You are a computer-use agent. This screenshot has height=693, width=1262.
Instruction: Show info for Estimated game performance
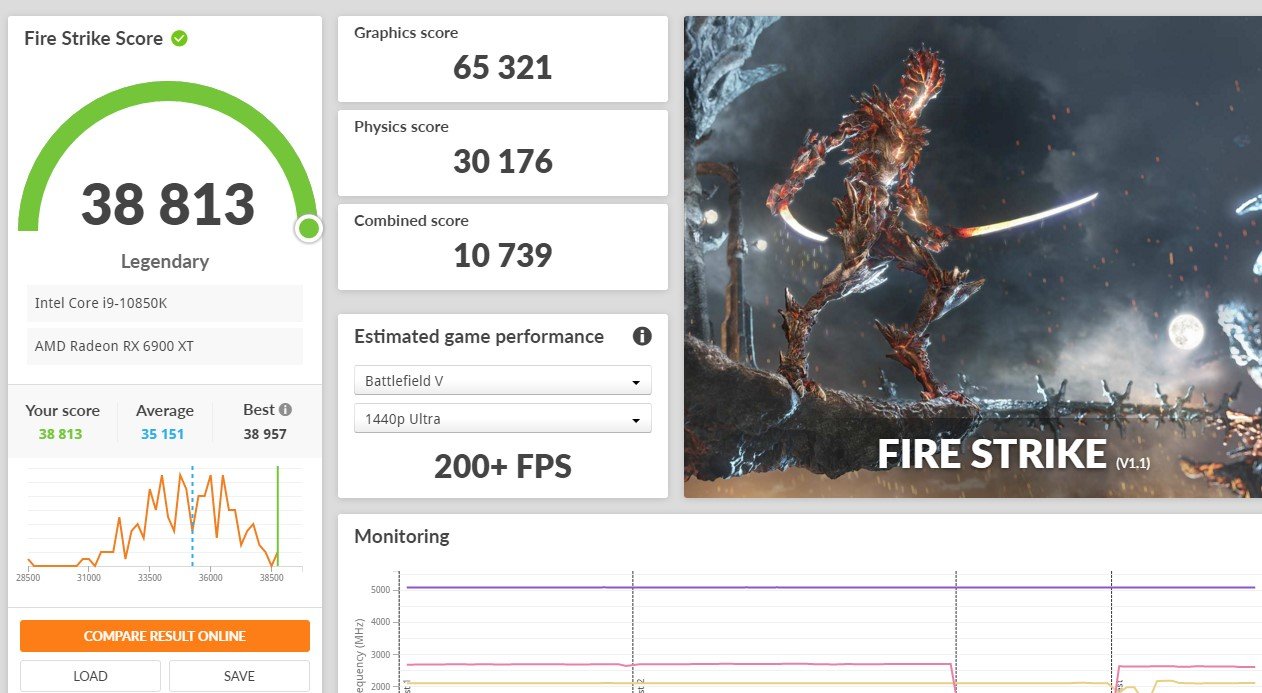[x=642, y=336]
